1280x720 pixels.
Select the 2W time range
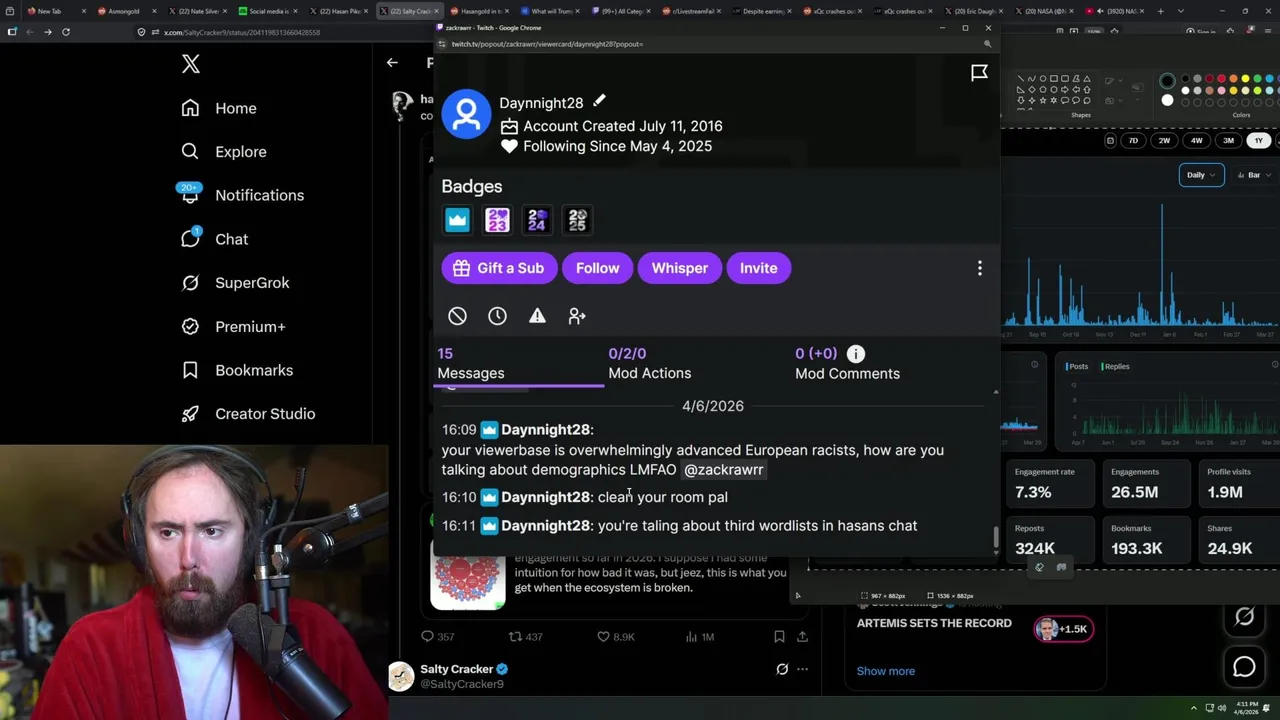pyautogui.click(x=1165, y=141)
